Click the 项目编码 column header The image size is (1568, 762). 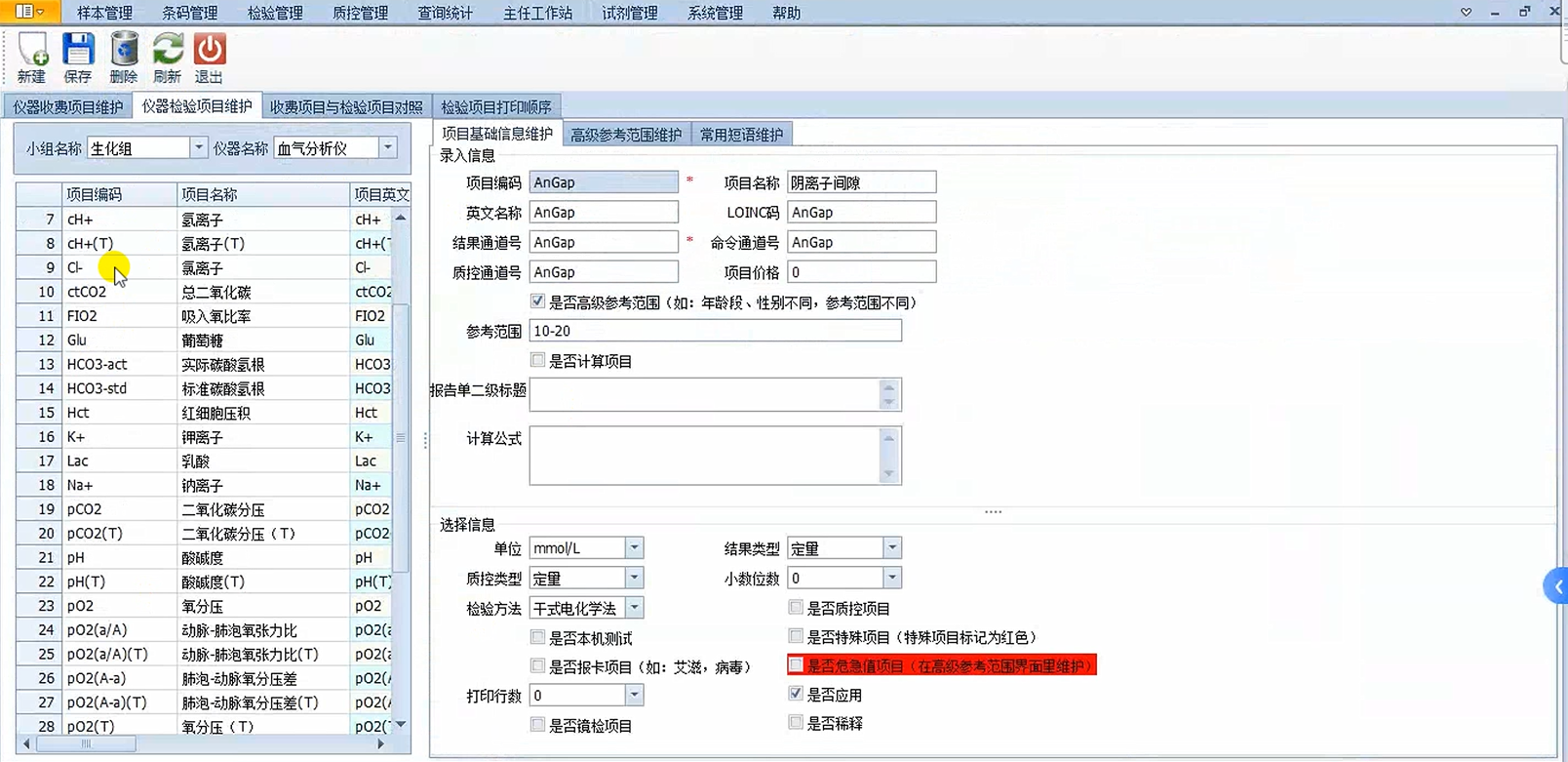pos(119,194)
